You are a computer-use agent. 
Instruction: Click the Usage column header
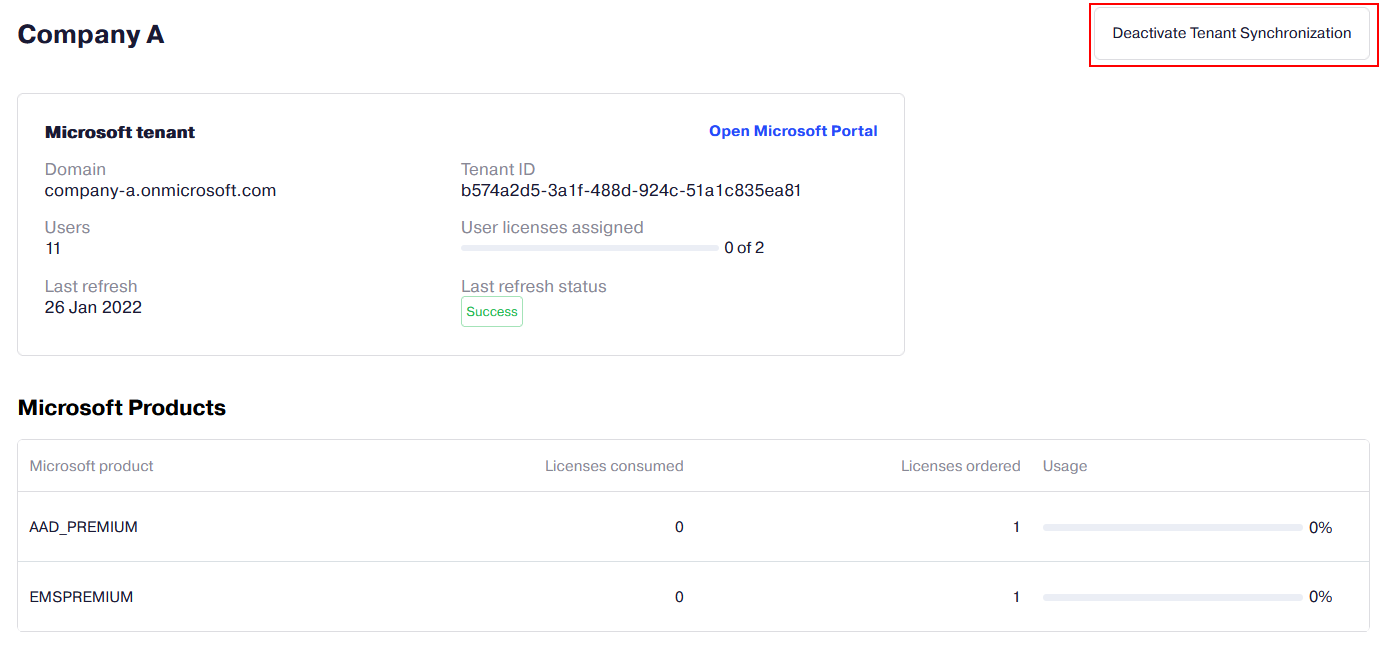pyautogui.click(x=1065, y=466)
